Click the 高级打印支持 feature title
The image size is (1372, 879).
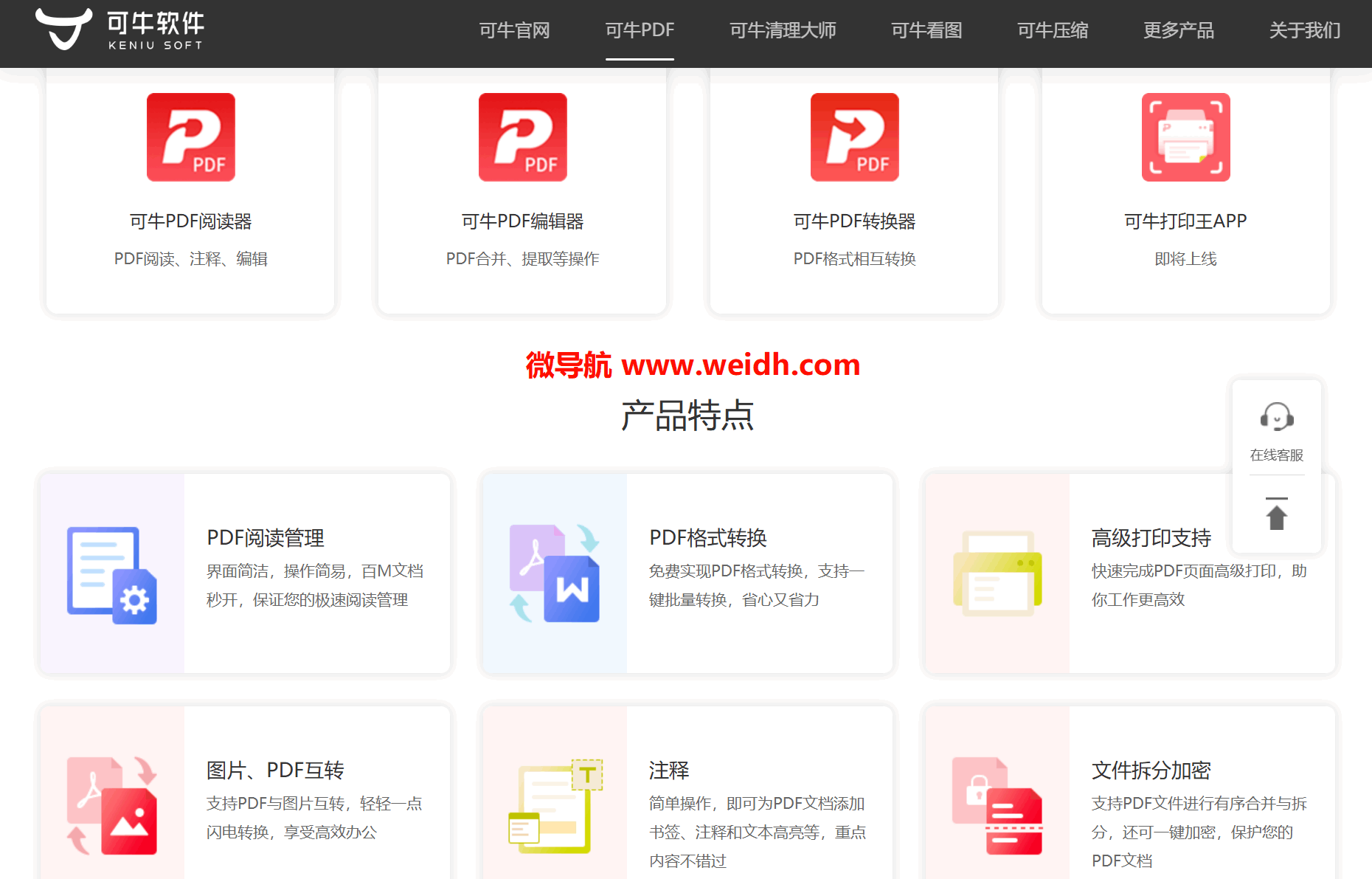point(1151,538)
